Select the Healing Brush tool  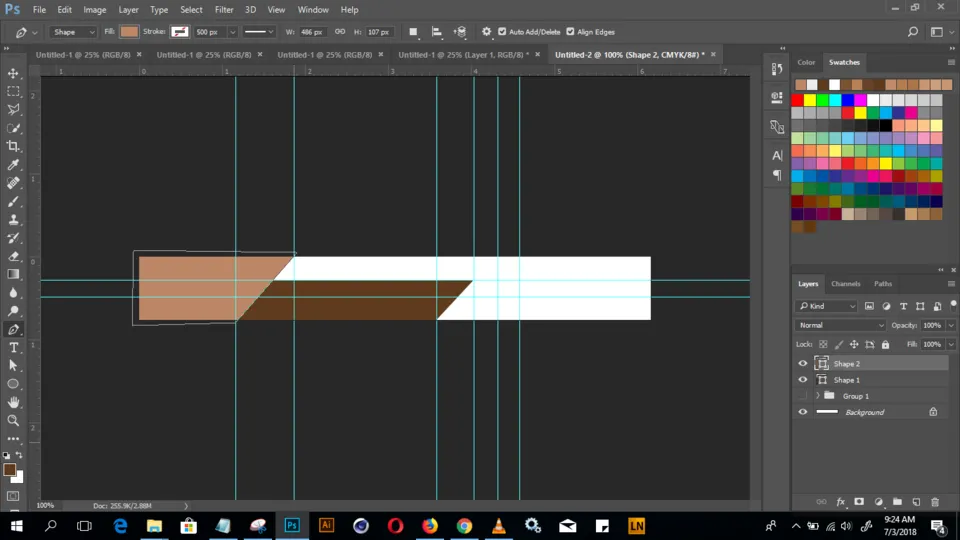pyautogui.click(x=13, y=183)
